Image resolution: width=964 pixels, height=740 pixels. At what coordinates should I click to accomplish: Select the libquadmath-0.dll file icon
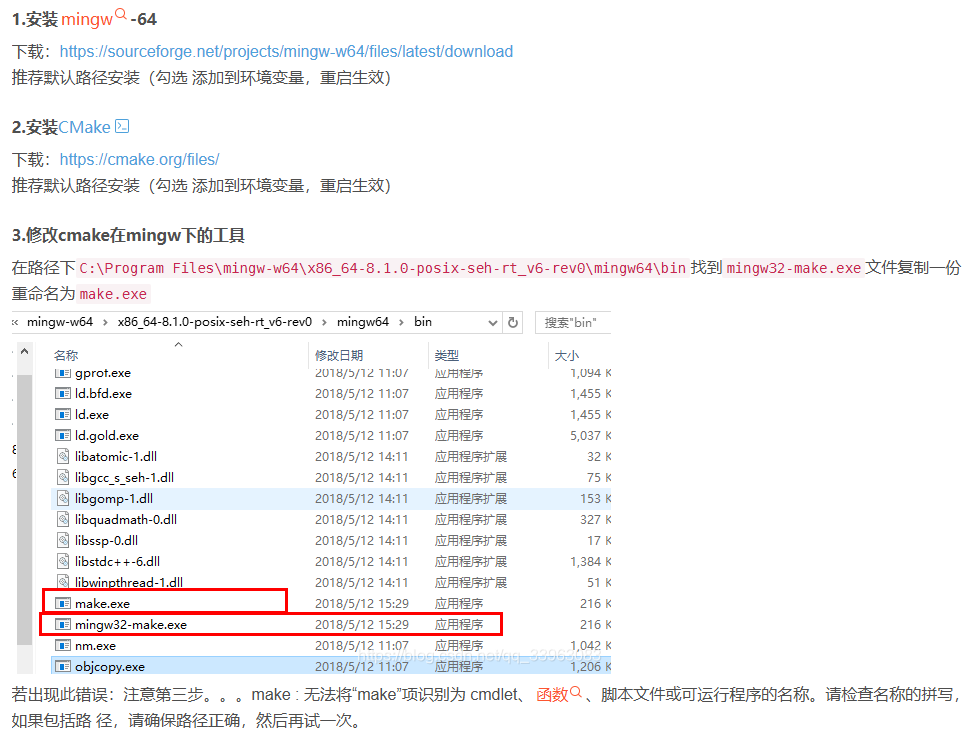coord(63,519)
